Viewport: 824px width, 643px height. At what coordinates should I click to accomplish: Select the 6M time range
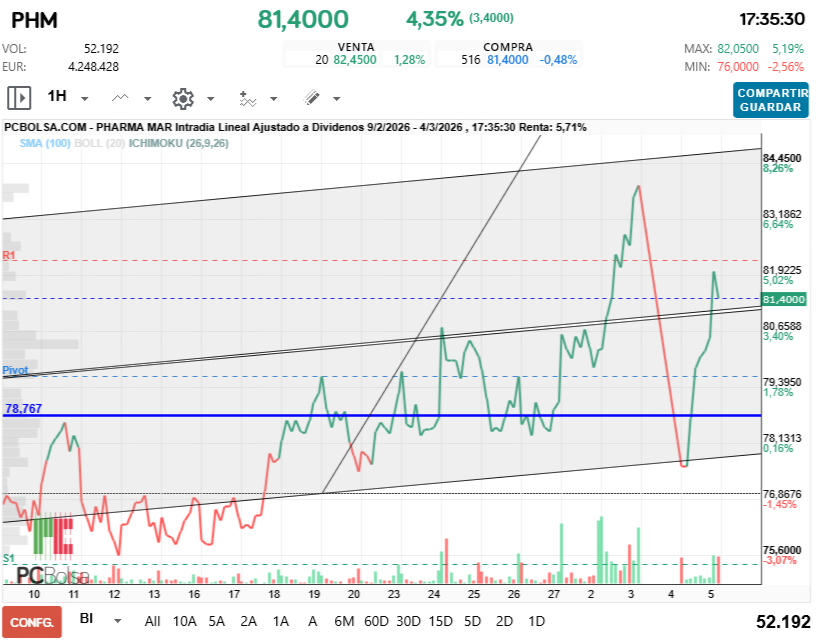[x=344, y=621]
